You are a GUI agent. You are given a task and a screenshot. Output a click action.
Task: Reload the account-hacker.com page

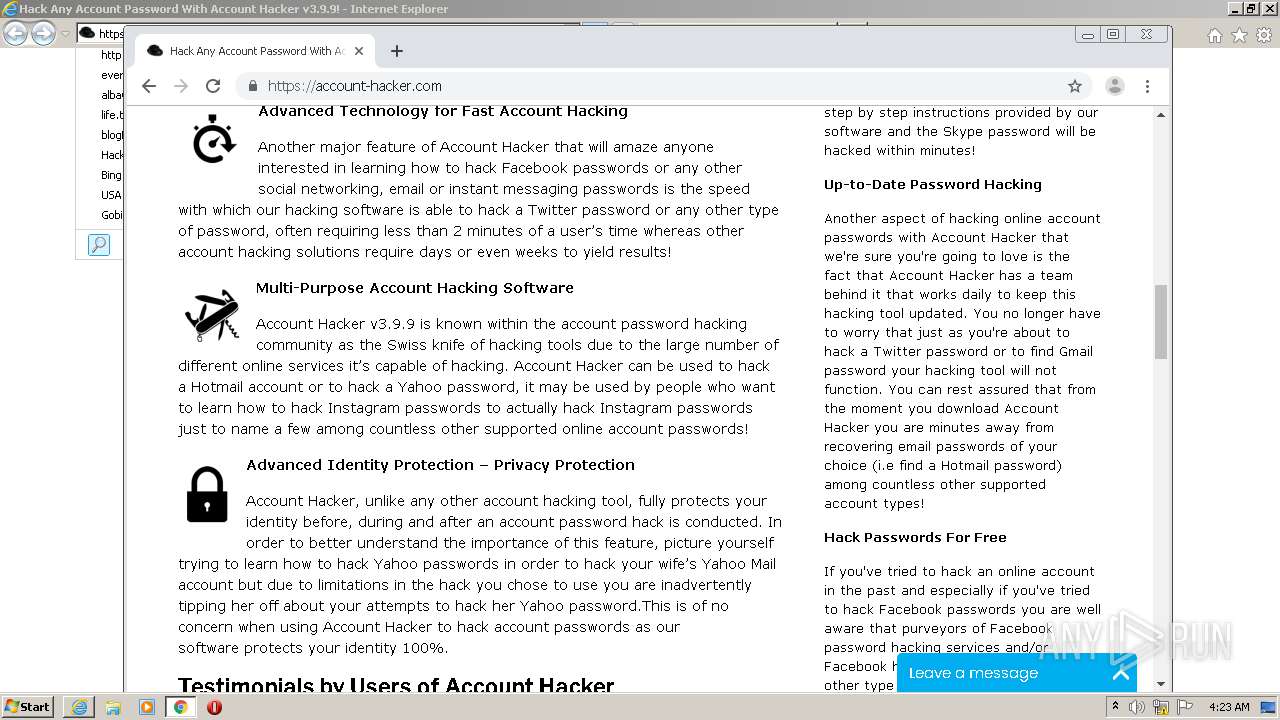[x=213, y=86]
